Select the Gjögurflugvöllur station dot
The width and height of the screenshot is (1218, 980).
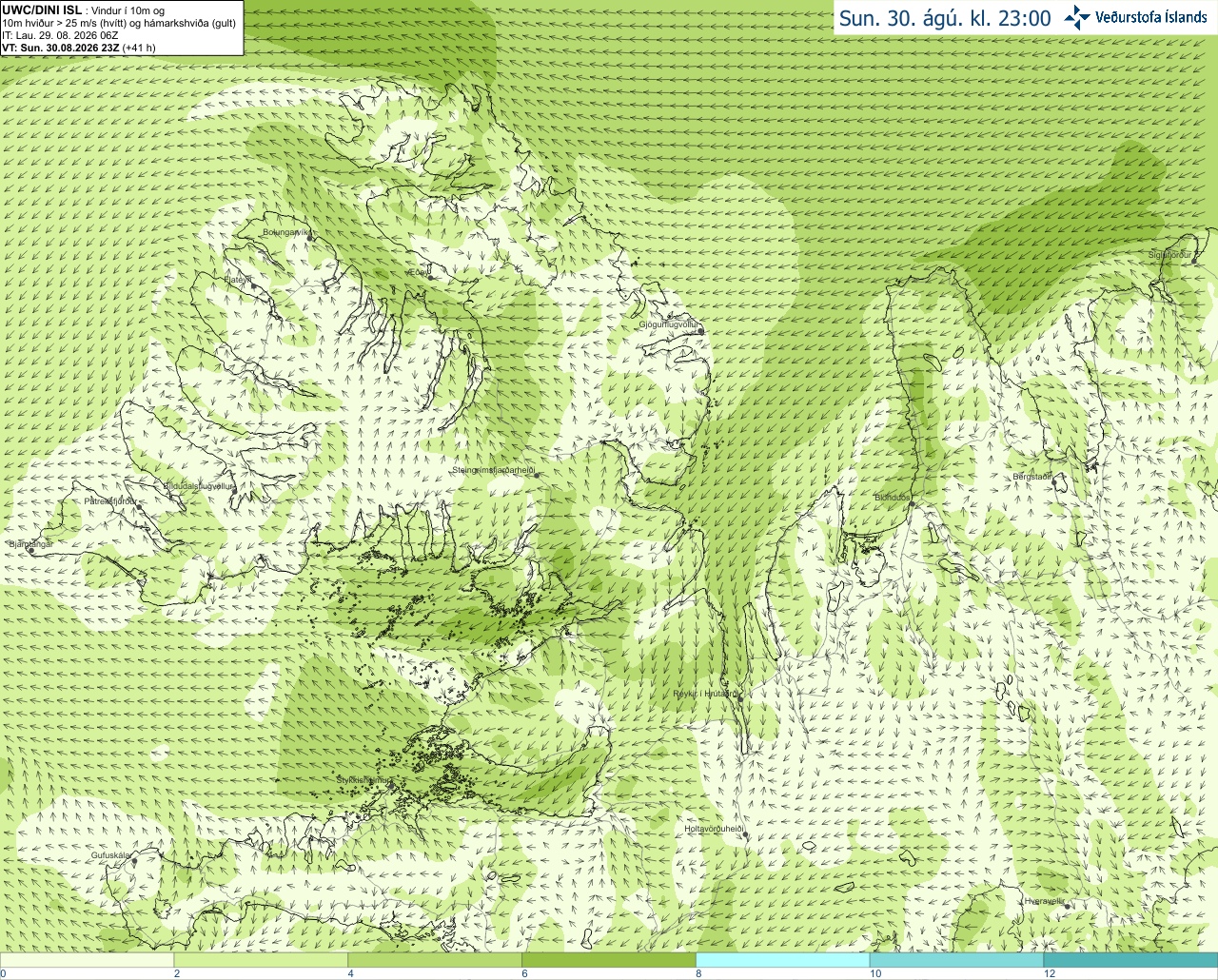[700, 331]
